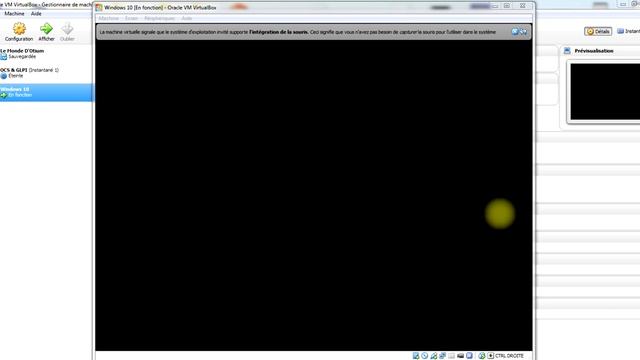Click inside the black Windows 10 guest screen
The image size is (640, 360).
click(x=313, y=195)
